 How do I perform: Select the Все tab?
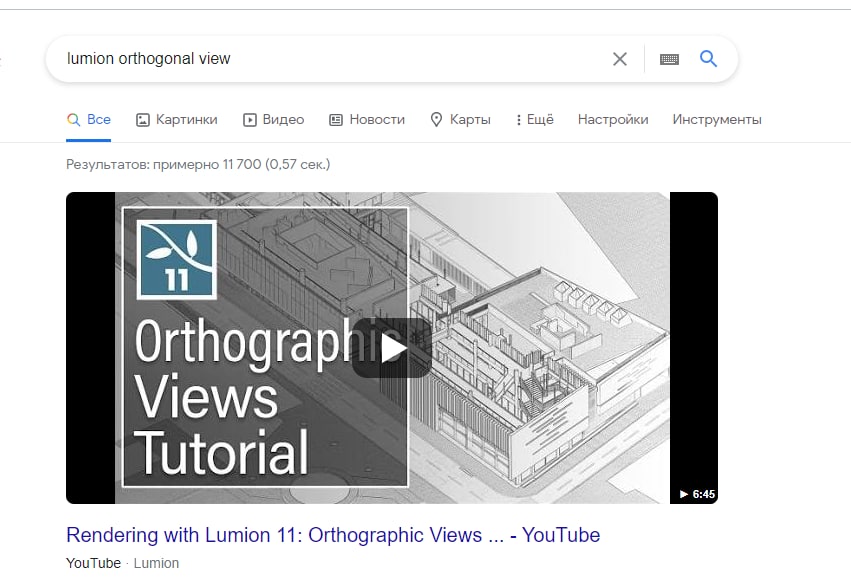[x=88, y=119]
